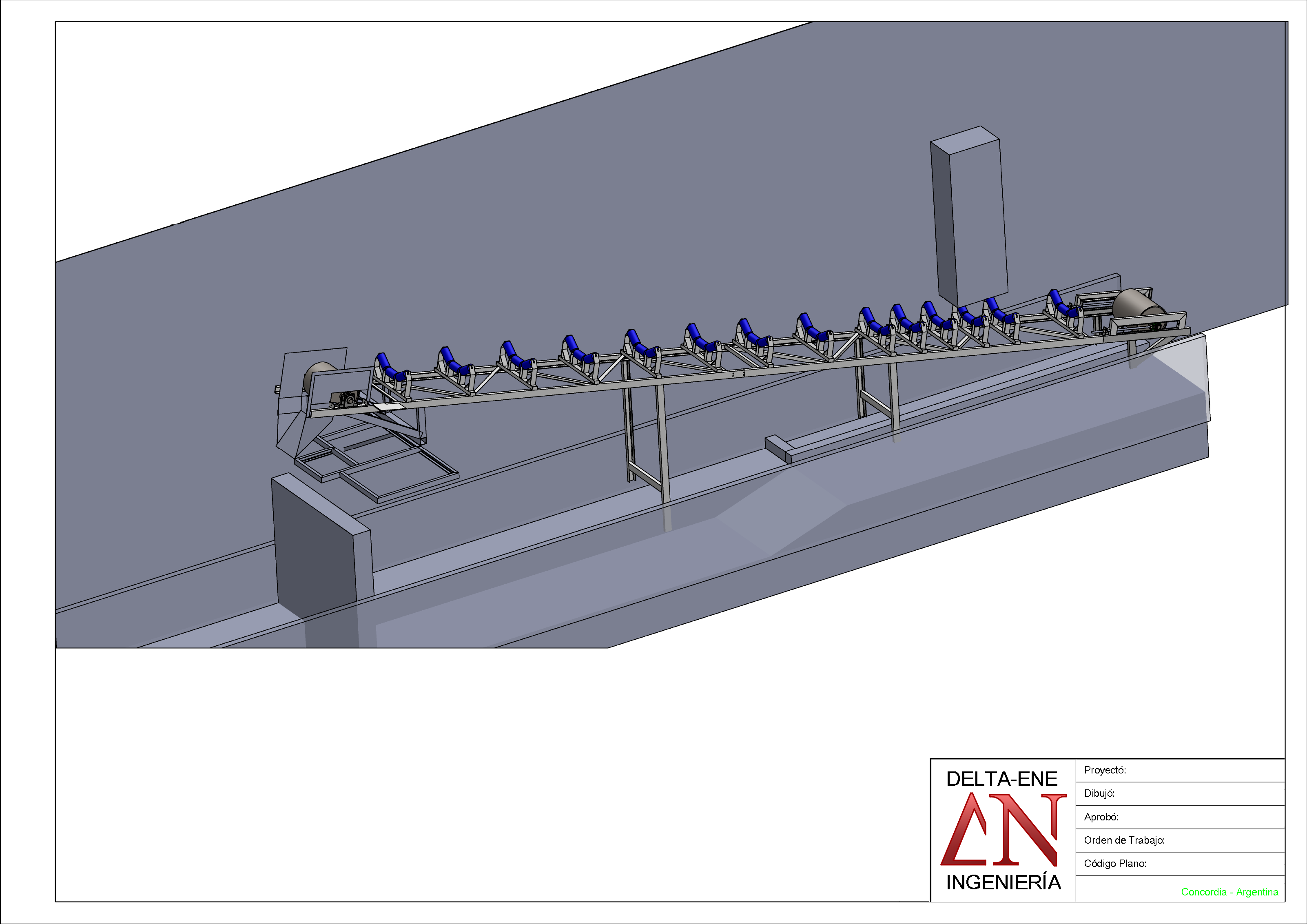Image resolution: width=1307 pixels, height=924 pixels.
Task: Click the DELTA-ENE title text
Action: click(x=1002, y=779)
